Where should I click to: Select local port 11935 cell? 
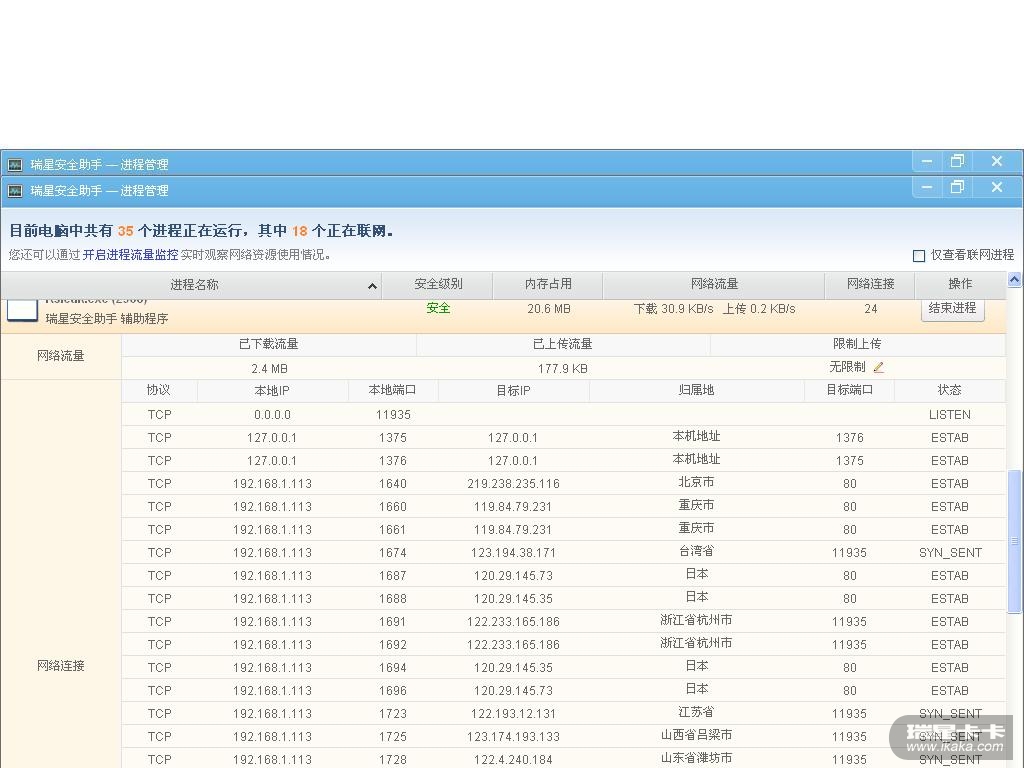[393, 415]
